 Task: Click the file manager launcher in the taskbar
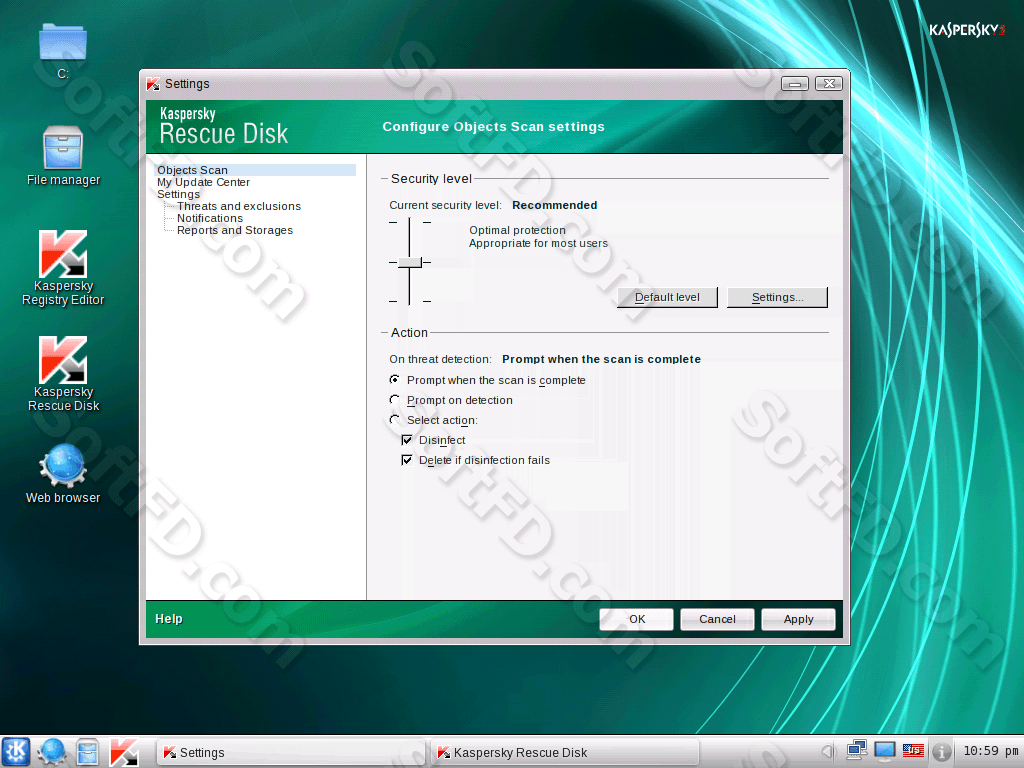coord(88,752)
